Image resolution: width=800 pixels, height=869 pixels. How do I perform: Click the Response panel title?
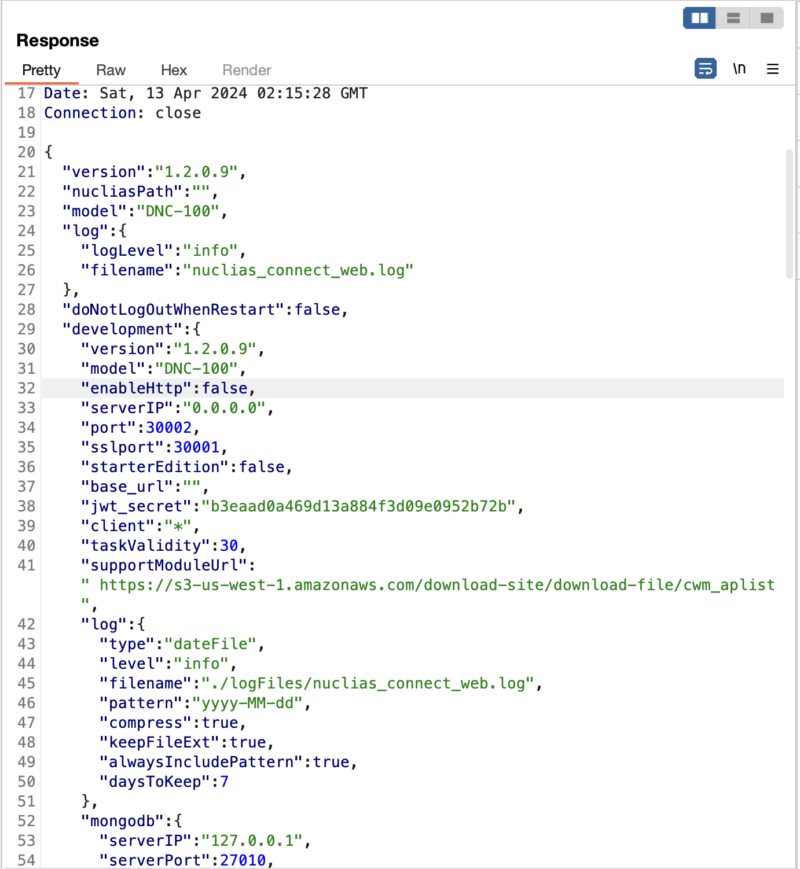point(58,41)
